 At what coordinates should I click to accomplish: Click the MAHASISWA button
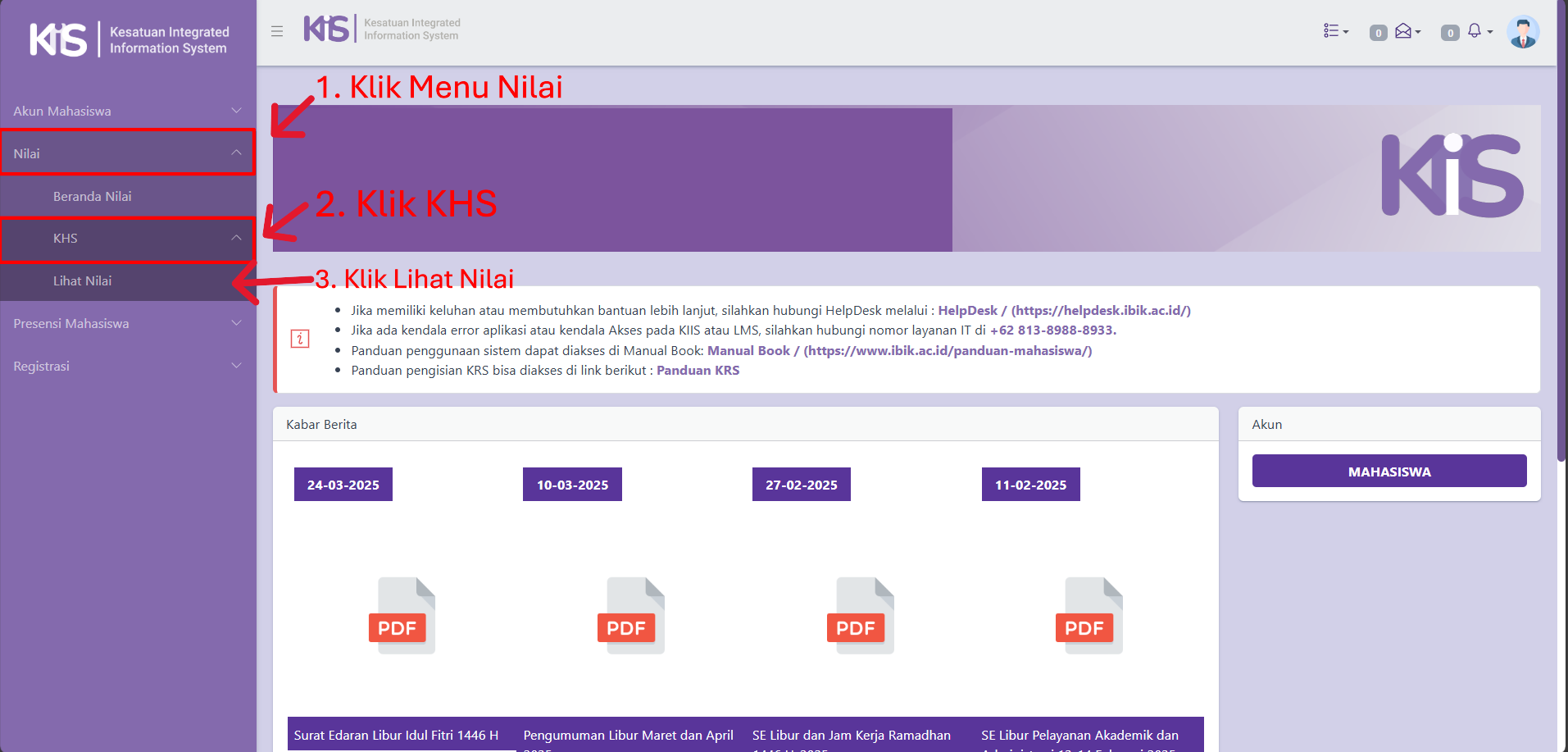pos(1388,472)
